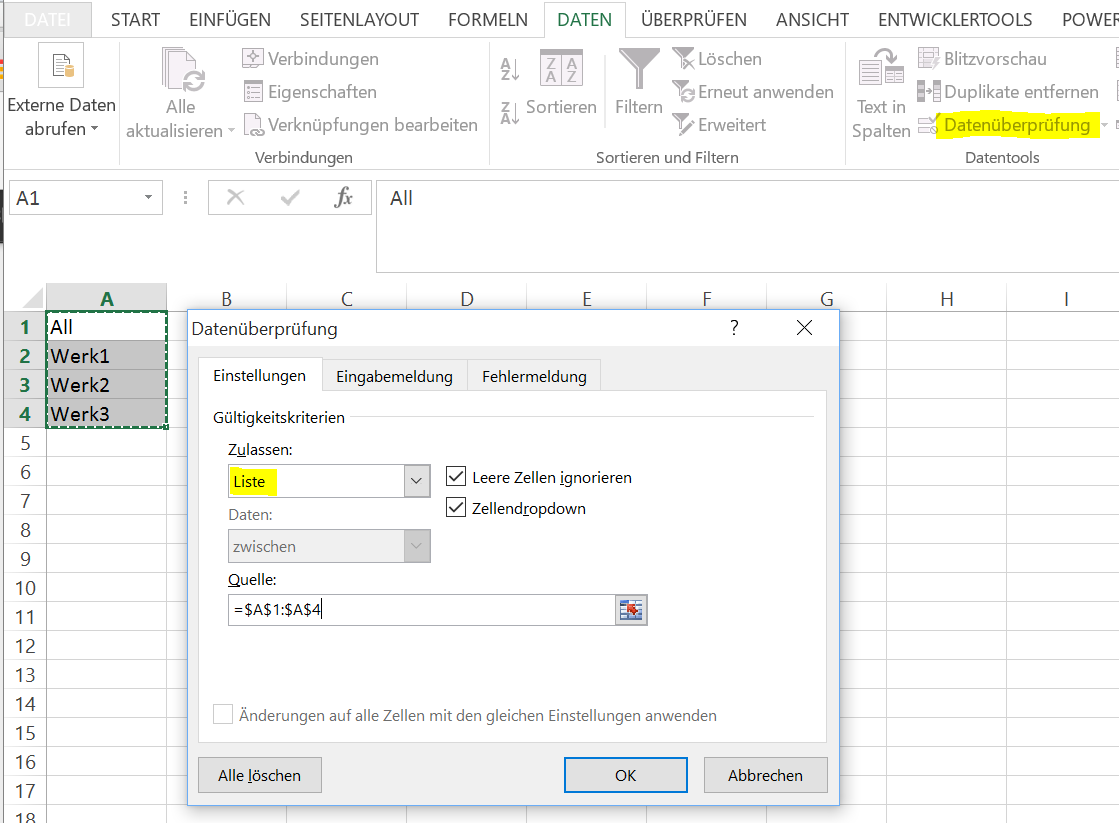Click the Abbrechen button
Image resolution: width=1119 pixels, height=823 pixels.
[x=766, y=775]
